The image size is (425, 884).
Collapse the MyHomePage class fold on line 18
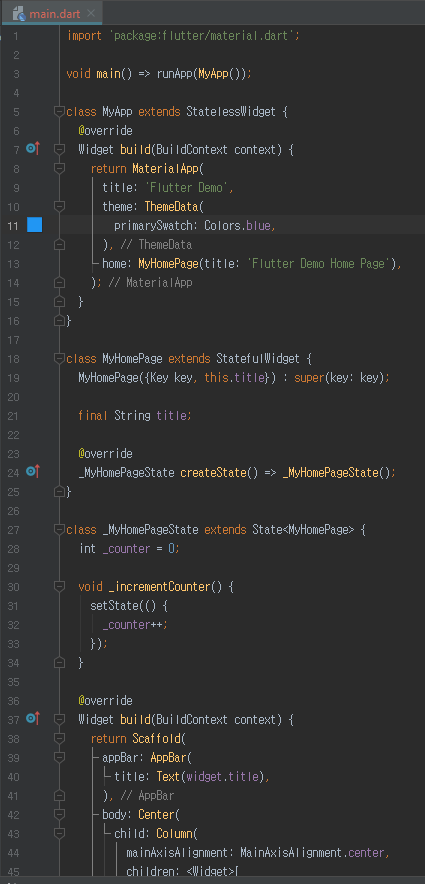point(59,358)
